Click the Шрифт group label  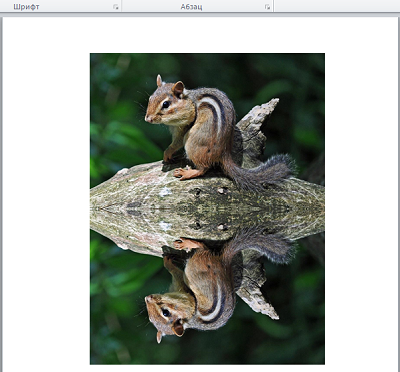point(26,7)
